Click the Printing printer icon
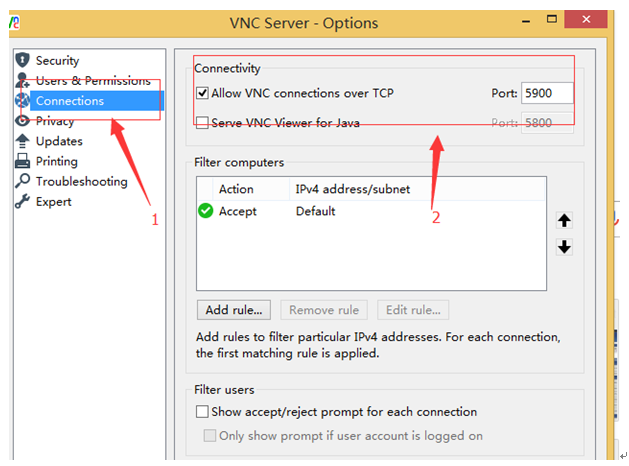629x466 pixels. (22, 161)
